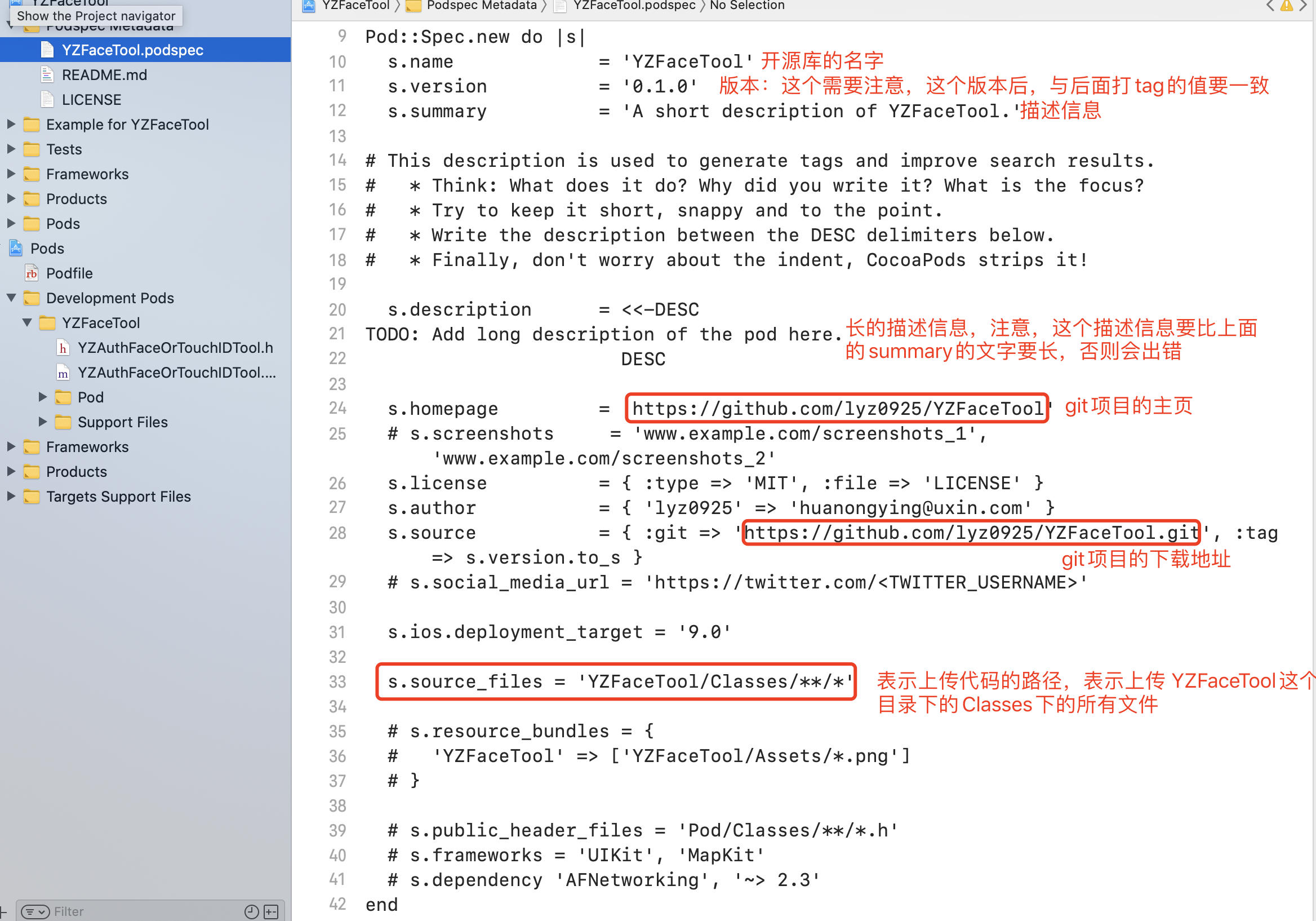Viewport: 1316px width, 921px height.
Task: Expand the Support Files folder
Action: pyautogui.click(x=42, y=422)
